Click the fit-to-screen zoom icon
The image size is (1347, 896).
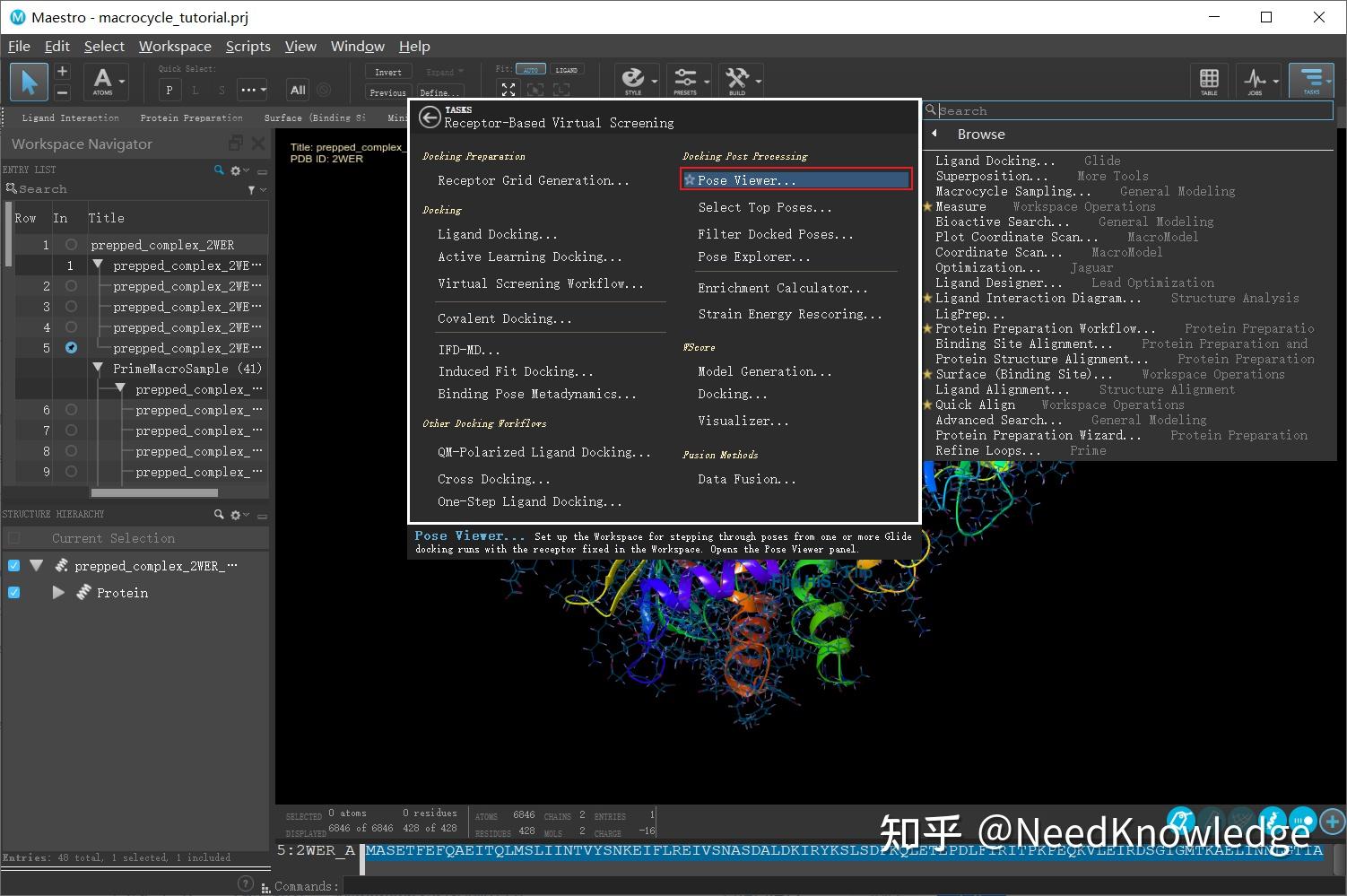tap(508, 90)
